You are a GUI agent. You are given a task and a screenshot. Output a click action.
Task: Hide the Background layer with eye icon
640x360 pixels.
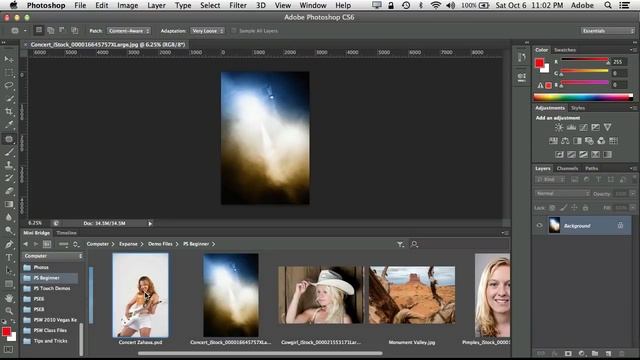[x=539, y=225]
